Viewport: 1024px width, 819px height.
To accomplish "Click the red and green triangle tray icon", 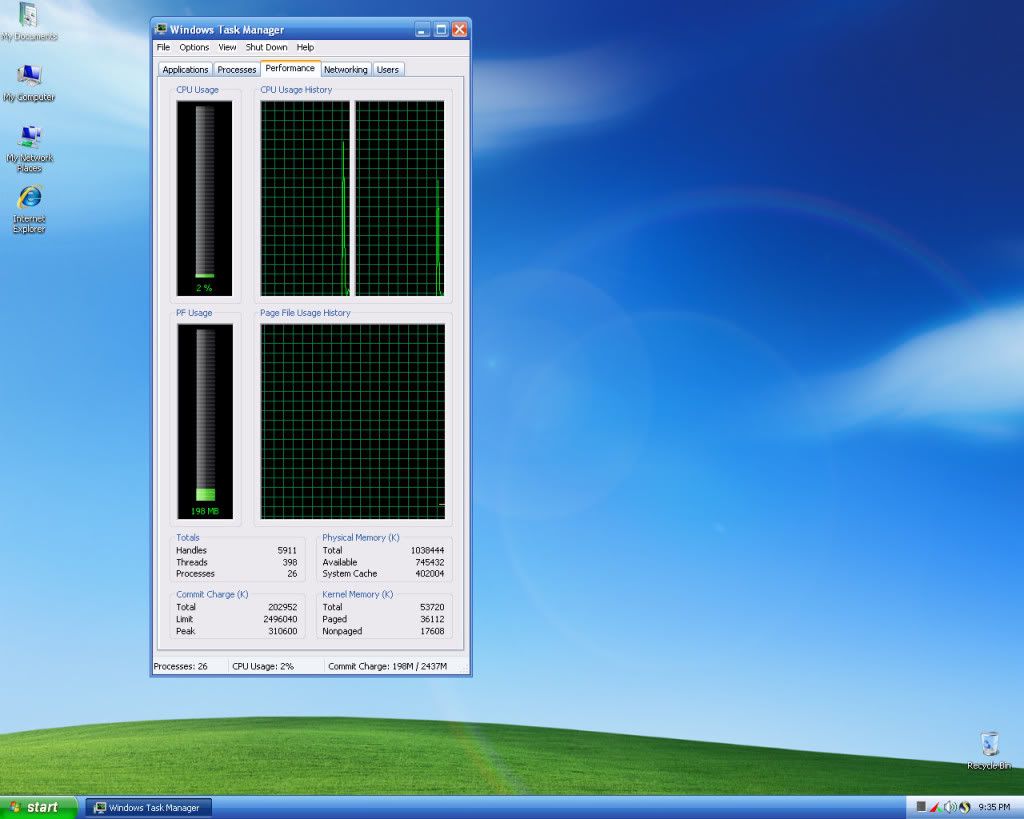I will 935,807.
